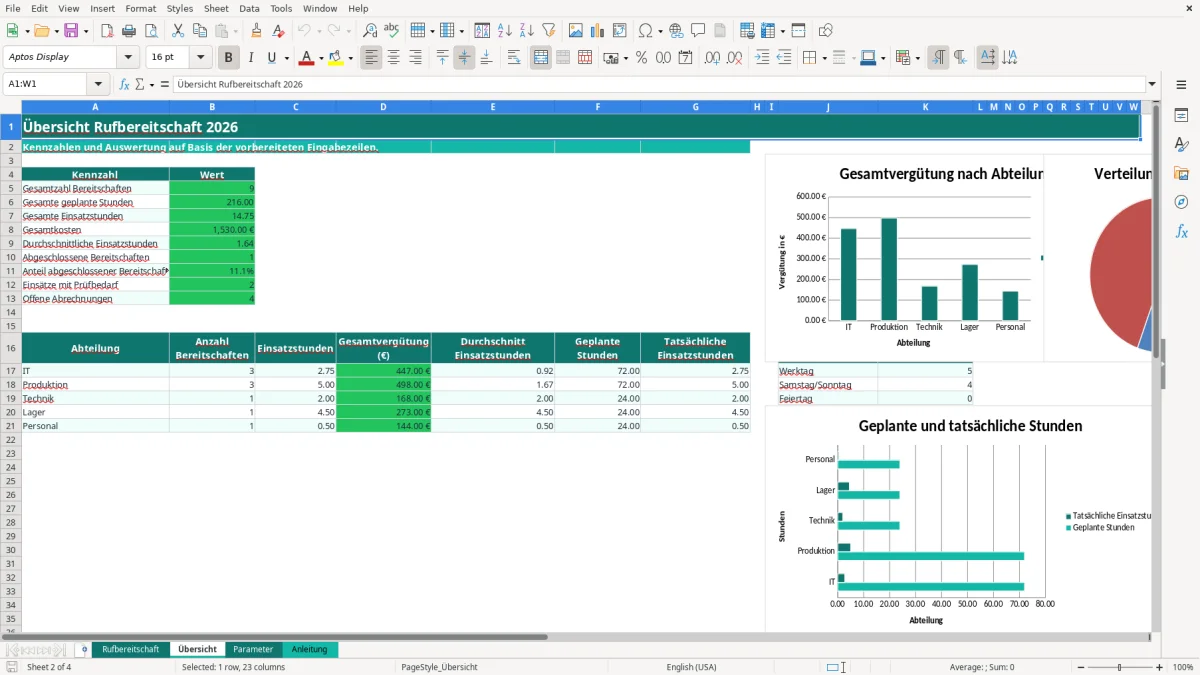Toggle Bold formatting
Screen dimensions: 1200x675
tap(229, 58)
